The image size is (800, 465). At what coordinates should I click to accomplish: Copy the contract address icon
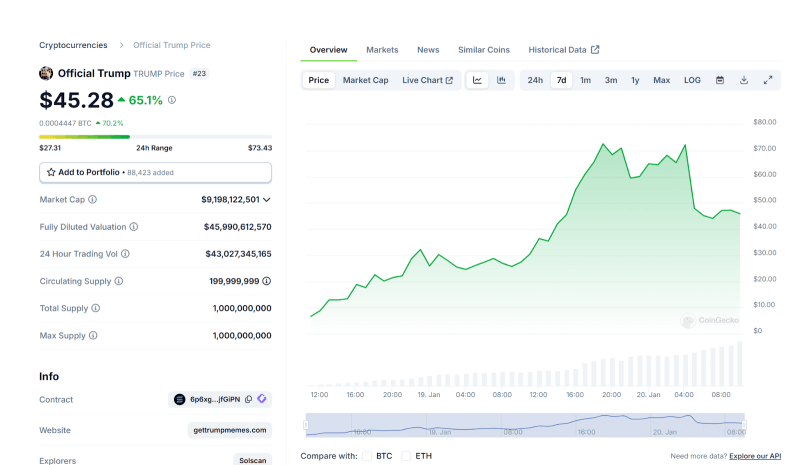pos(248,399)
